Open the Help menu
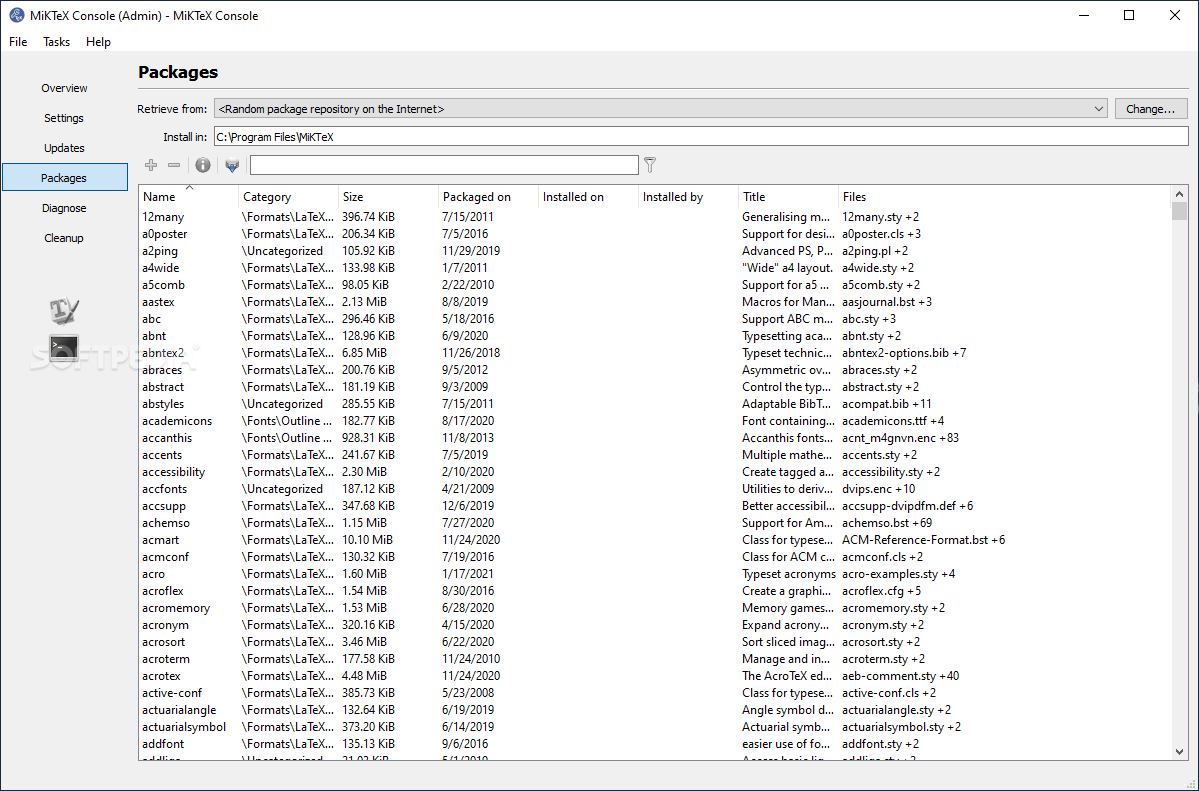Viewport: 1199px width, 791px height. pyautogui.click(x=98, y=42)
